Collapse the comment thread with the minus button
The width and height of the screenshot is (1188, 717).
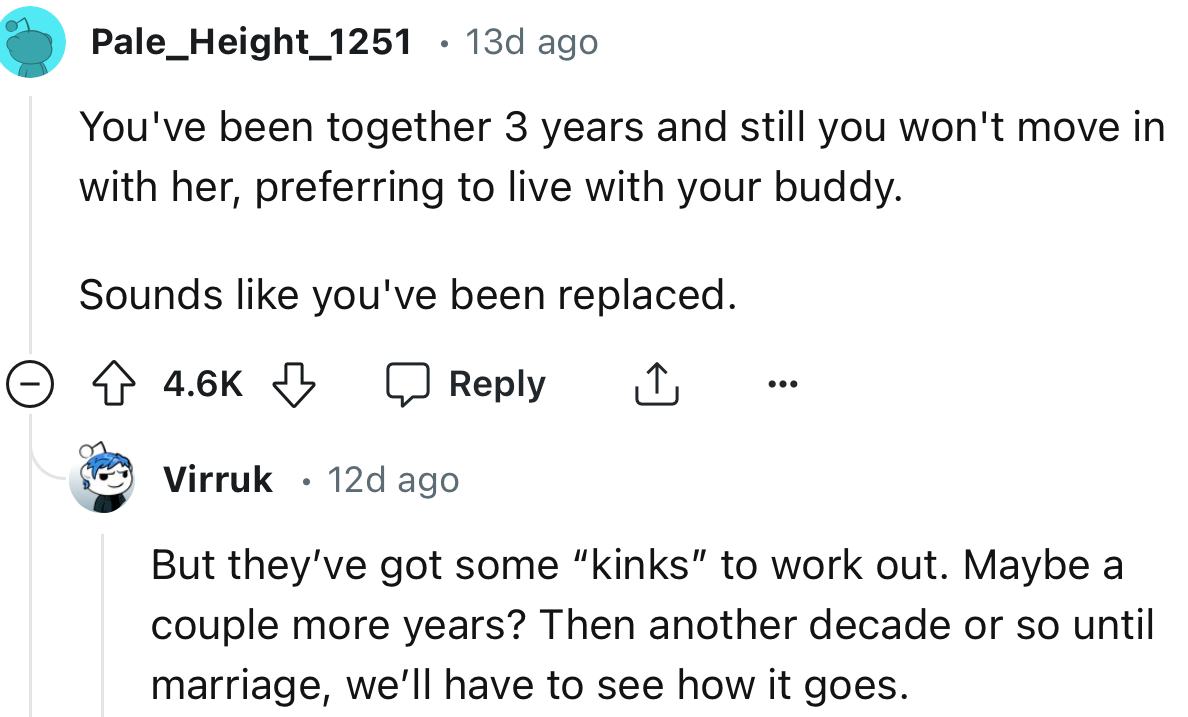coord(33,382)
